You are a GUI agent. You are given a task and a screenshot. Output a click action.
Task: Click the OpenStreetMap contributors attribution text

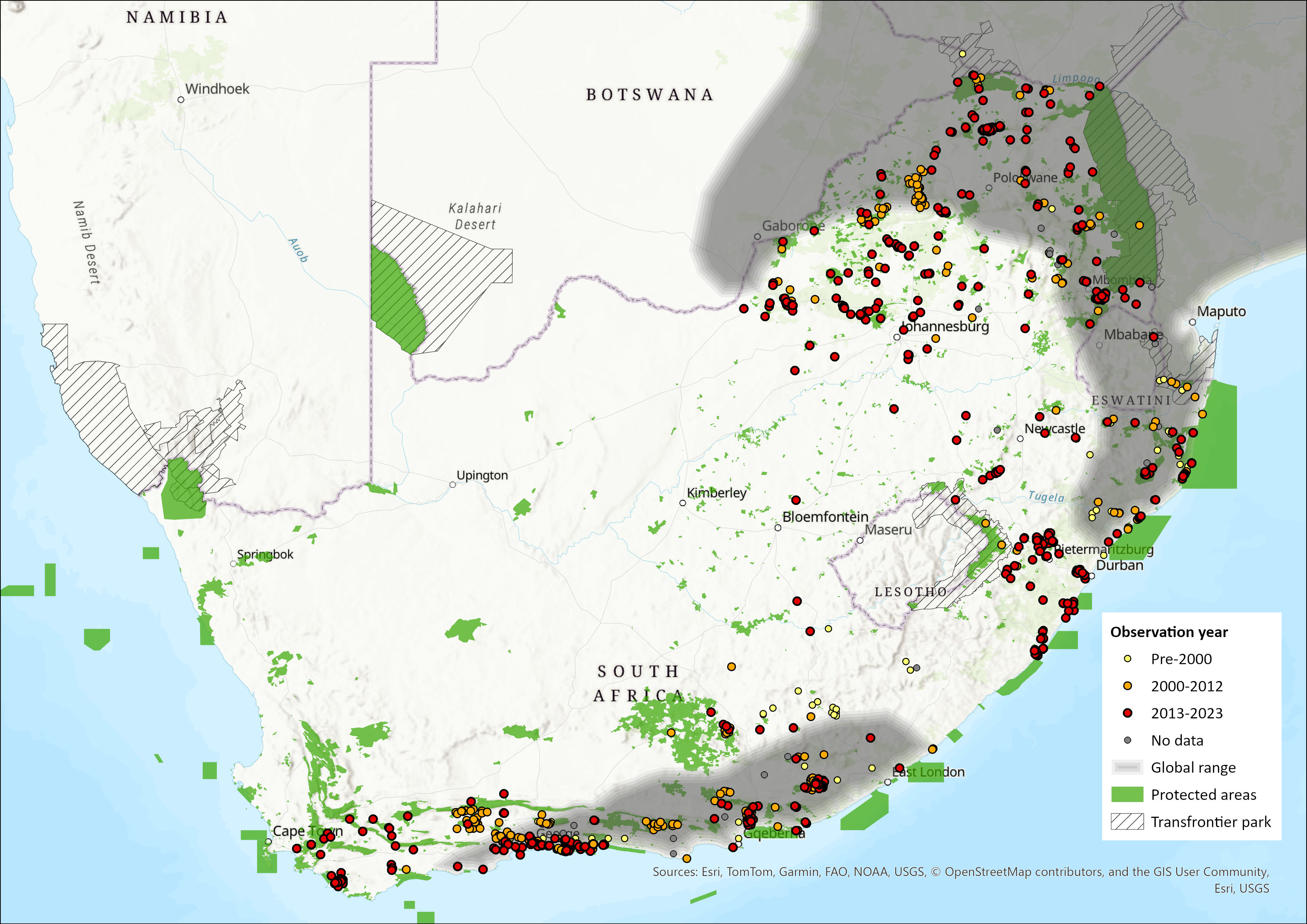(1025, 871)
